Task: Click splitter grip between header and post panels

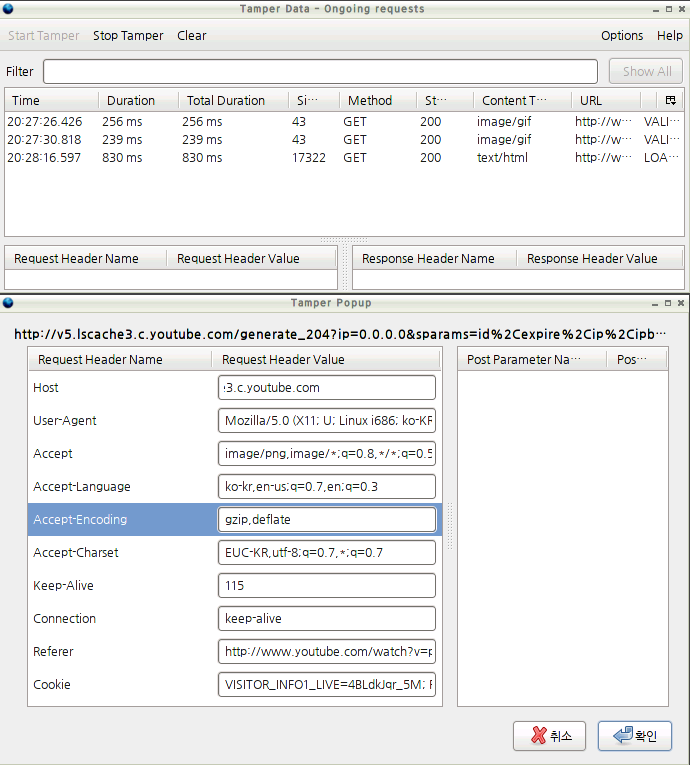Action: [x=449, y=526]
